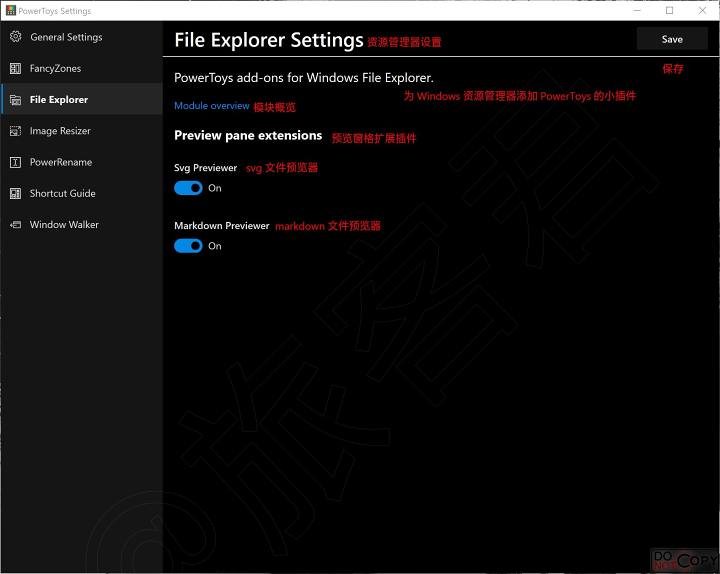The image size is (720, 574).
Task: Click the PowerToys add-ons description text
Action: coord(304,78)
